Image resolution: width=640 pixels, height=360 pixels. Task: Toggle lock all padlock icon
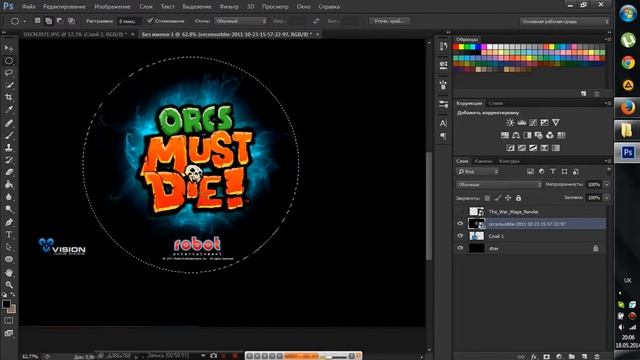(x=518, y=198)
